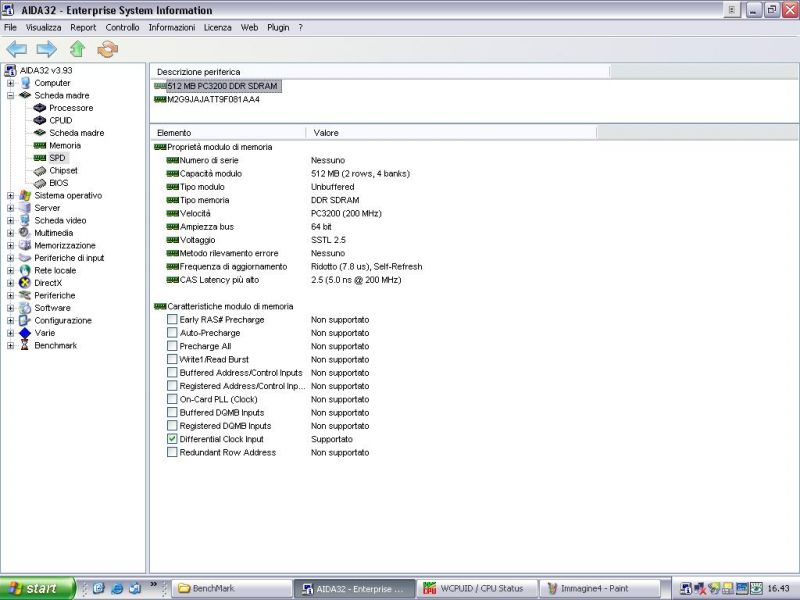
Task: Open the Visualizza menu
Action: [x=43, y=28]
